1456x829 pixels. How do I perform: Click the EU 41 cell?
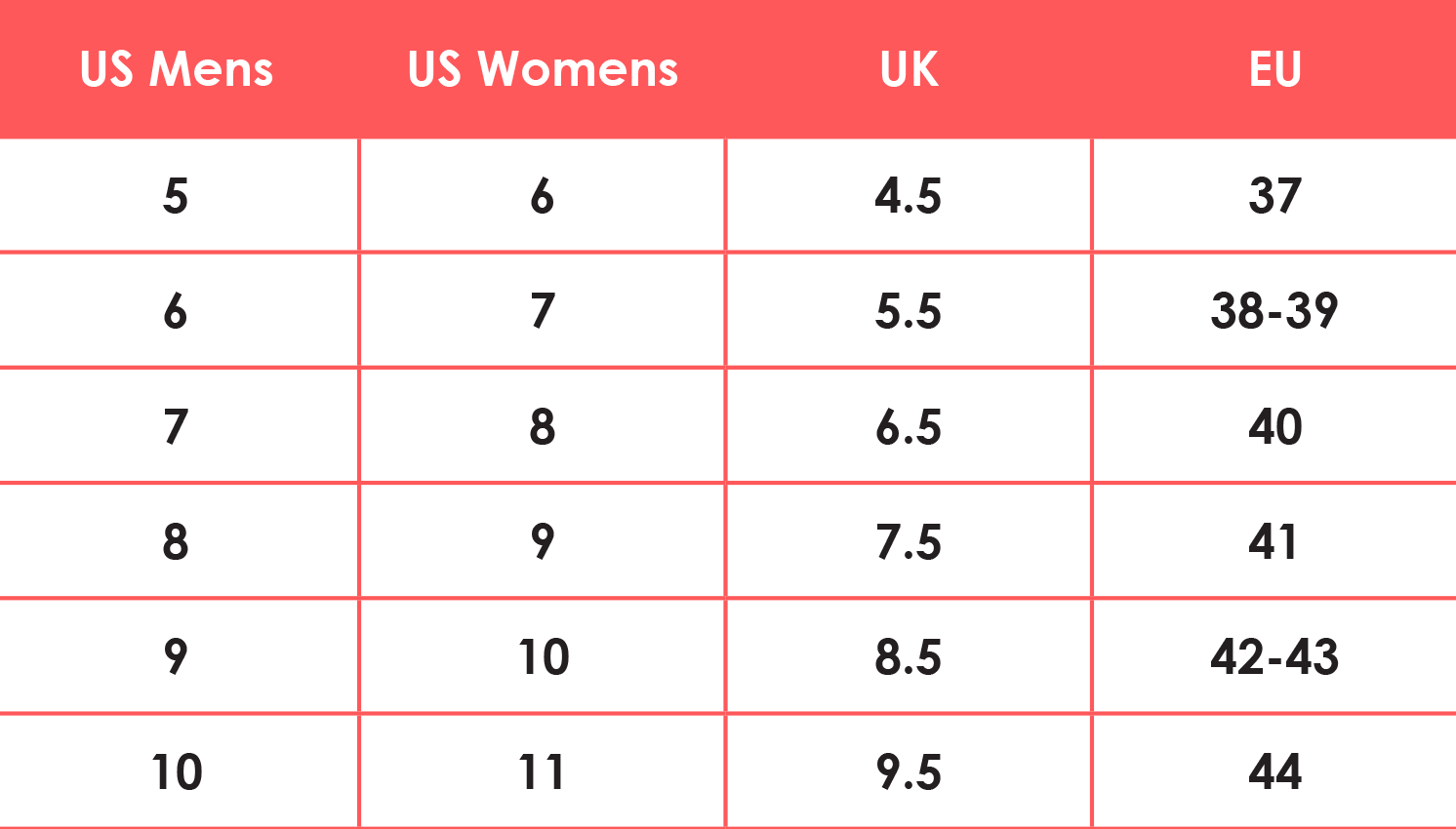coord(1274,541)
